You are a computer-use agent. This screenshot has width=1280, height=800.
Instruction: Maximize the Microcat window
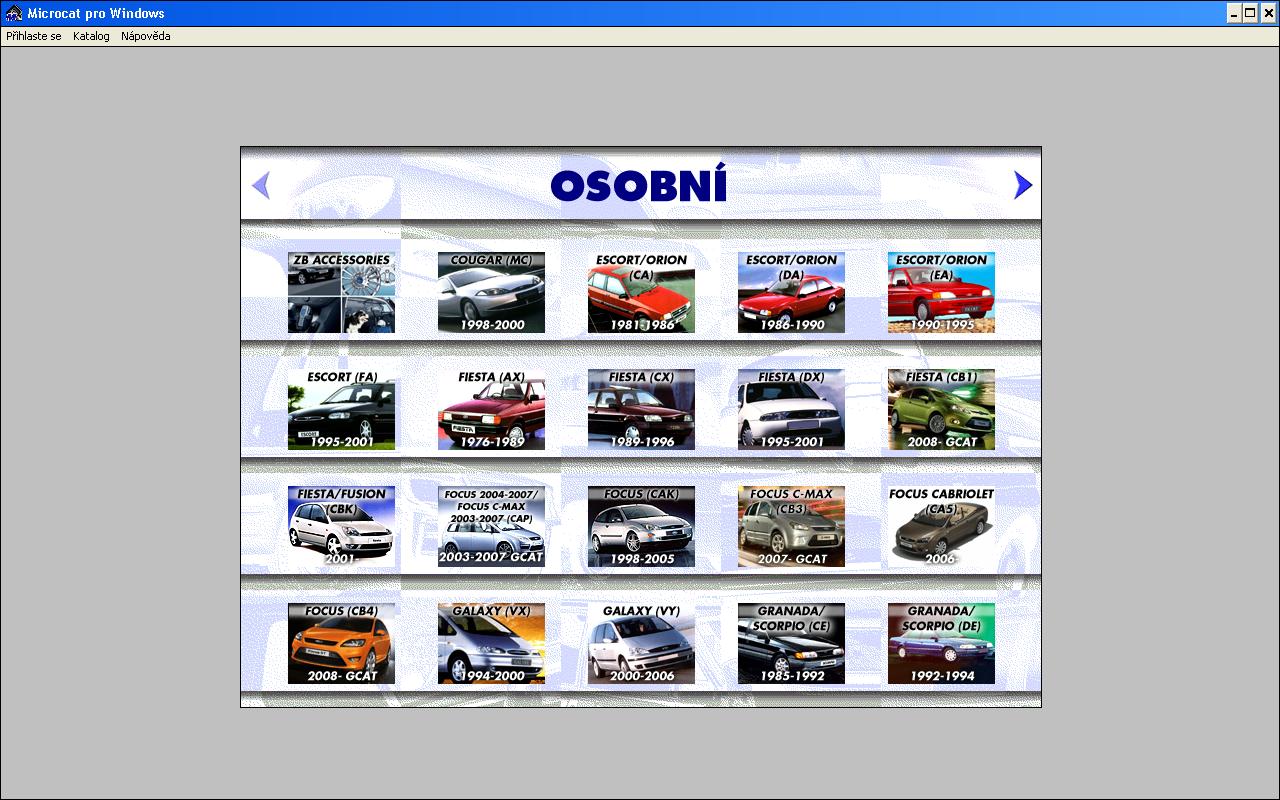pyautogui.click(x=1250, y=13)
